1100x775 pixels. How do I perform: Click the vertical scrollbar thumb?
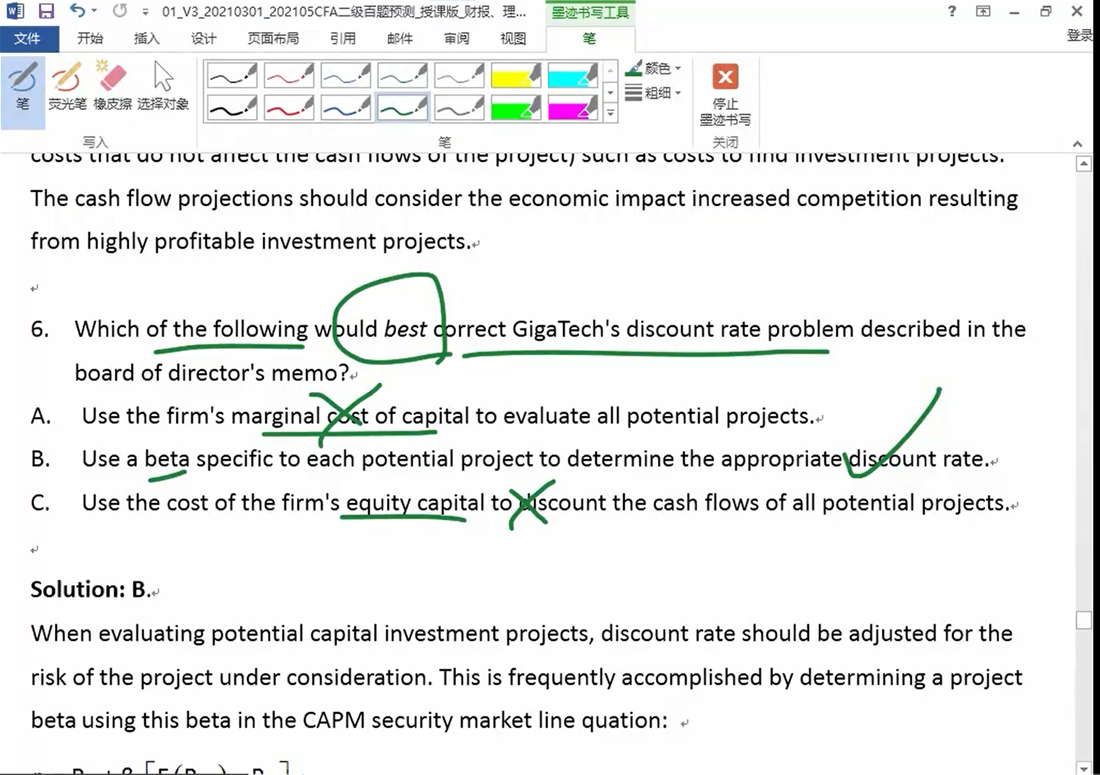[x=1084, y=620]
